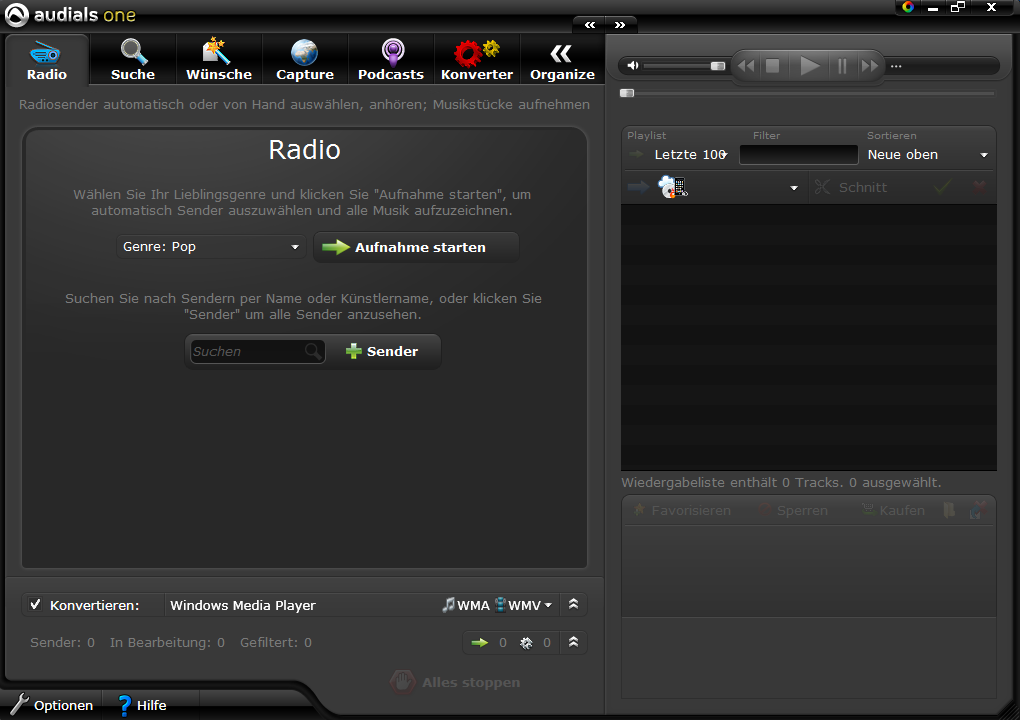Click the volume slider handle

tap(718, 66)
